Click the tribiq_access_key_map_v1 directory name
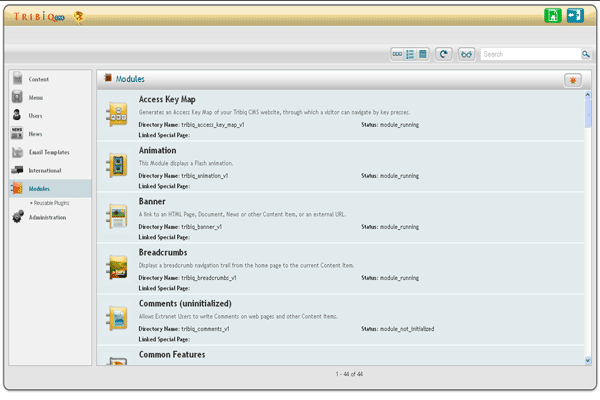Image resolution: width=600 pixels, height=400 pixels. coord(213,125)
